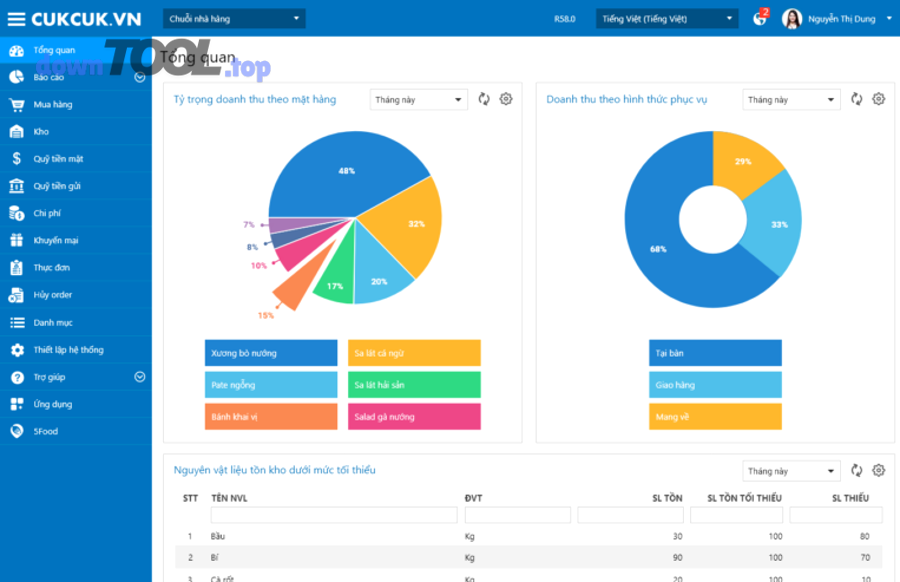Refresh the minimum stock materials table
This screenshot has height=582, width=900.
(856, 471)
